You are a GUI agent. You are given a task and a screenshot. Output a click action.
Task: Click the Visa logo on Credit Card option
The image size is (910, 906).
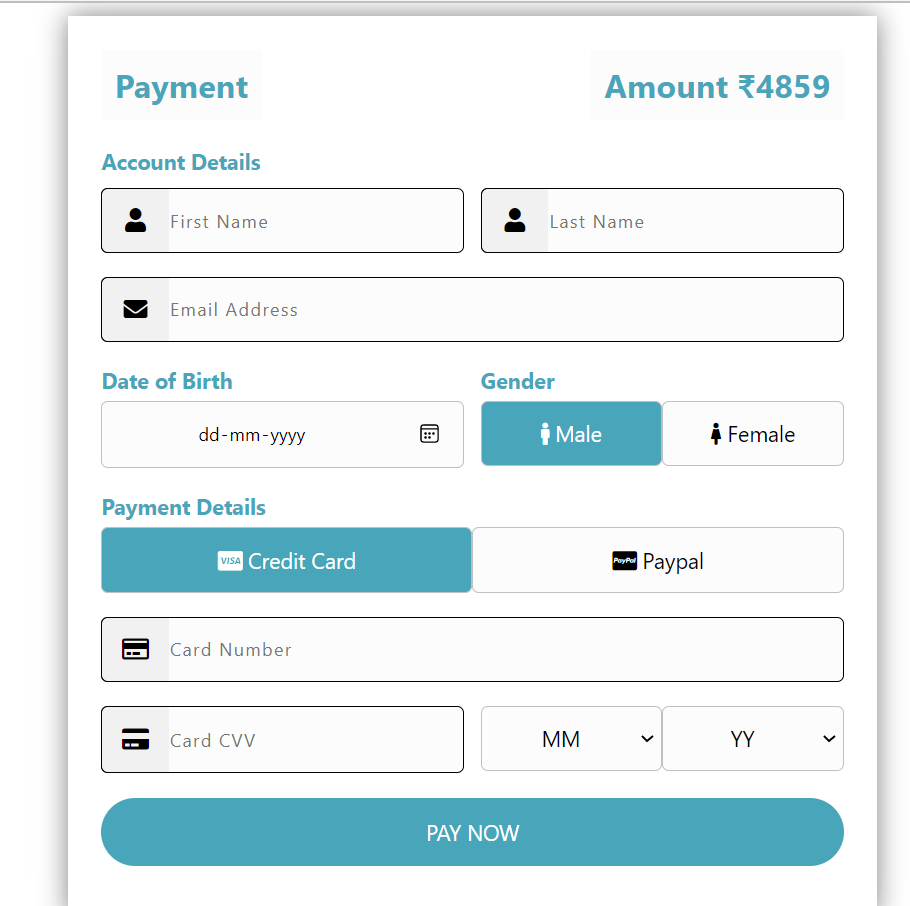(x=230, y=561)
